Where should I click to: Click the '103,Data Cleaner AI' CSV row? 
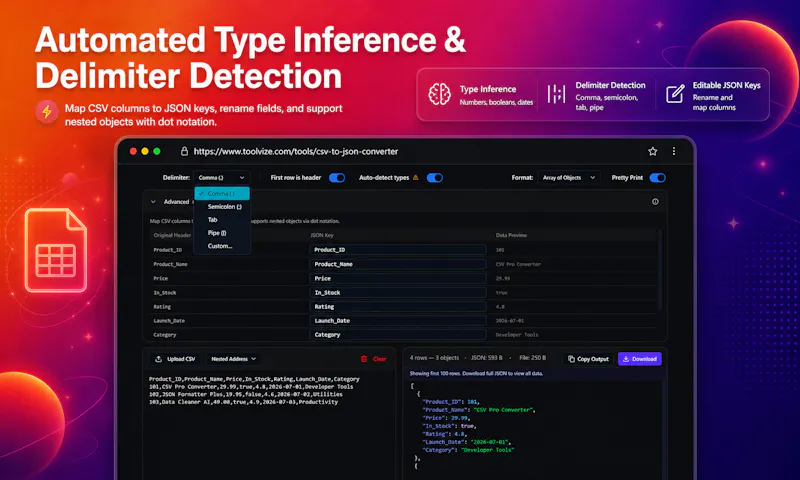[x=243, y=402]
